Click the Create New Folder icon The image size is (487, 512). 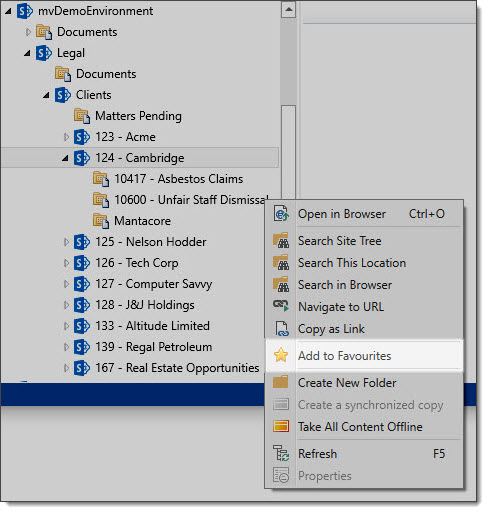pos(280,382)
